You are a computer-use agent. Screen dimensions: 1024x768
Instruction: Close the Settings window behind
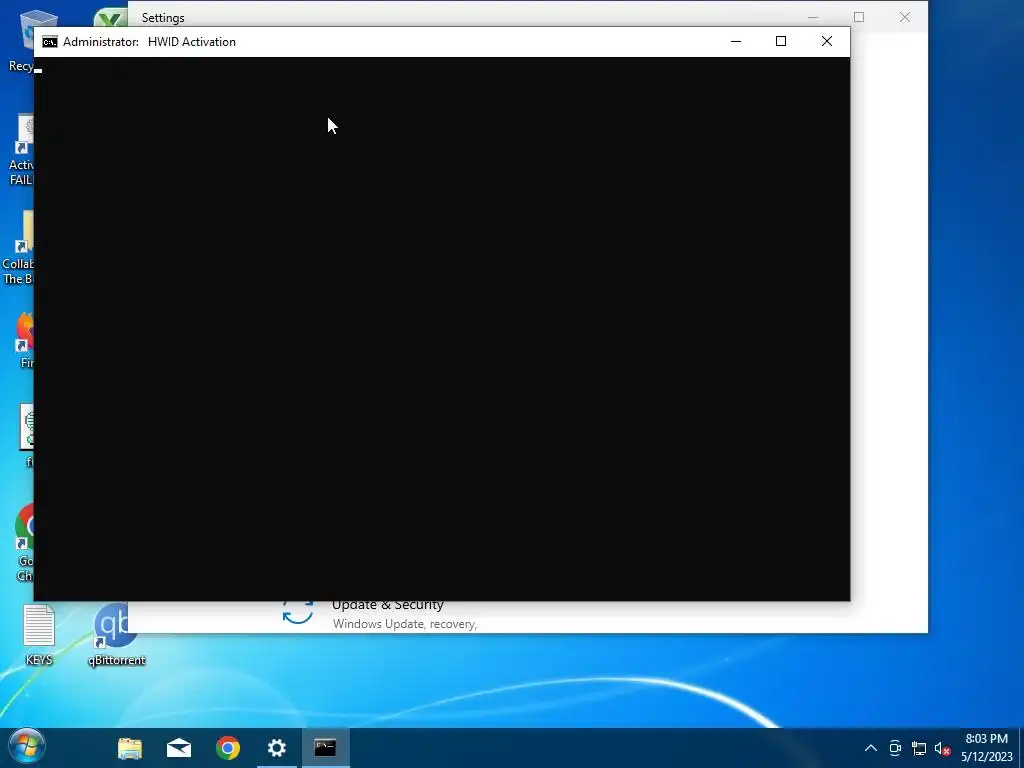pyautogui.click(x=904, y=17)
